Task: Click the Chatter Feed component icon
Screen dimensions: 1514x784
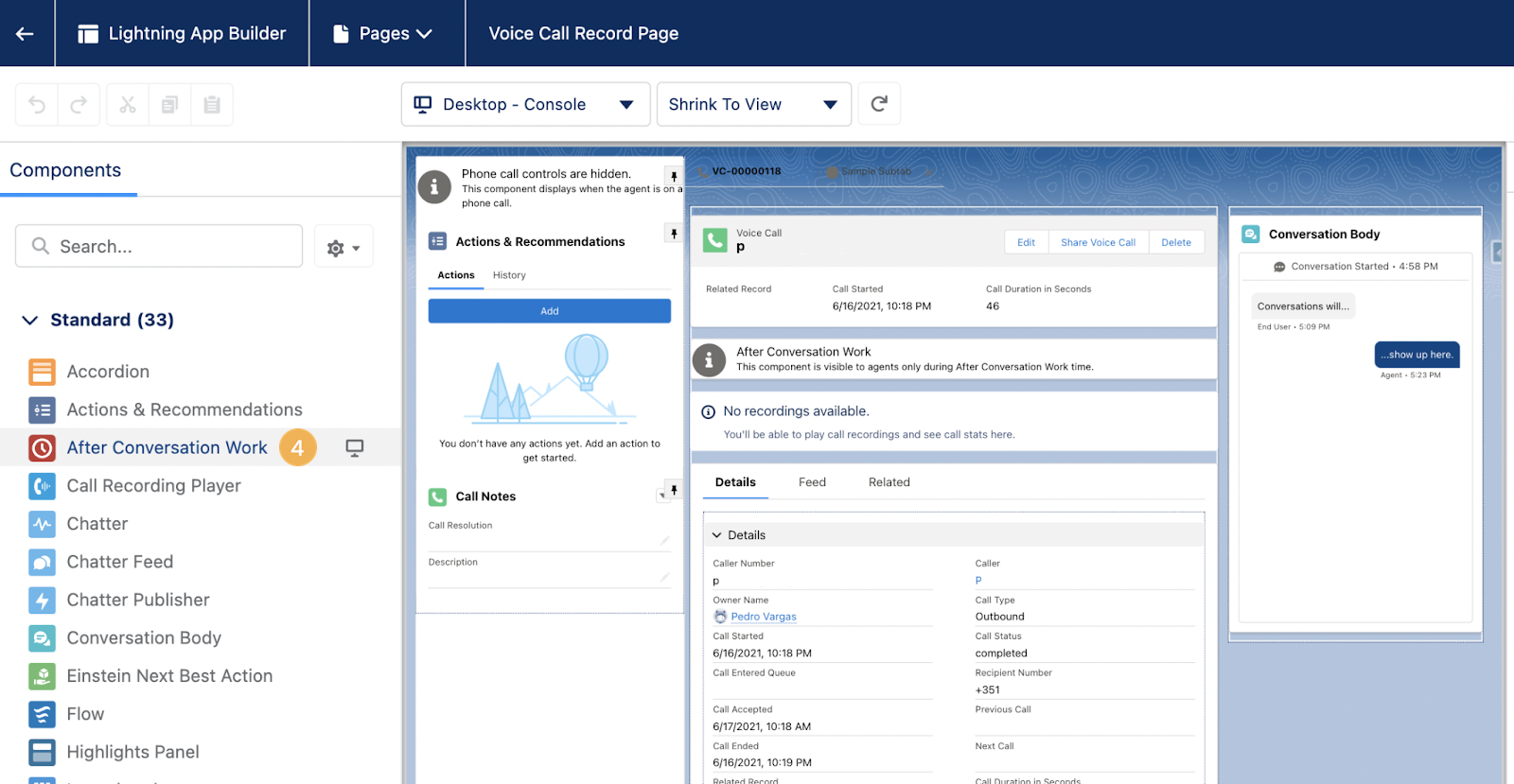Action: tap(42, 562)
